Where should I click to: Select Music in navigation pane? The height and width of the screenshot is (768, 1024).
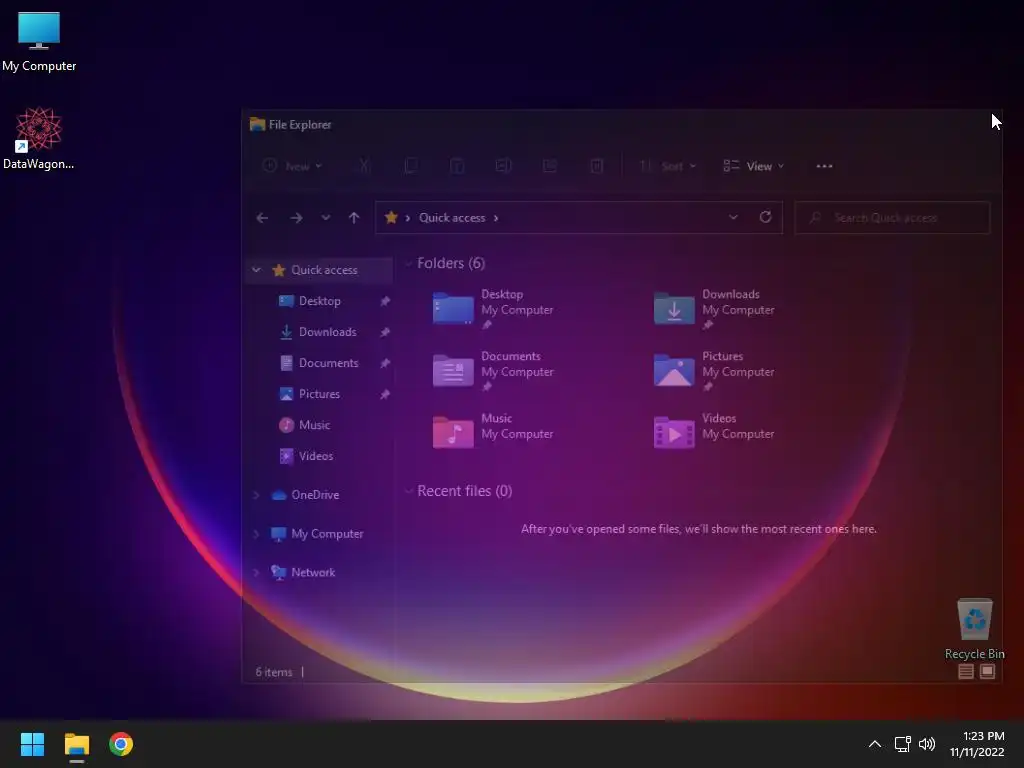click(314, 425)
